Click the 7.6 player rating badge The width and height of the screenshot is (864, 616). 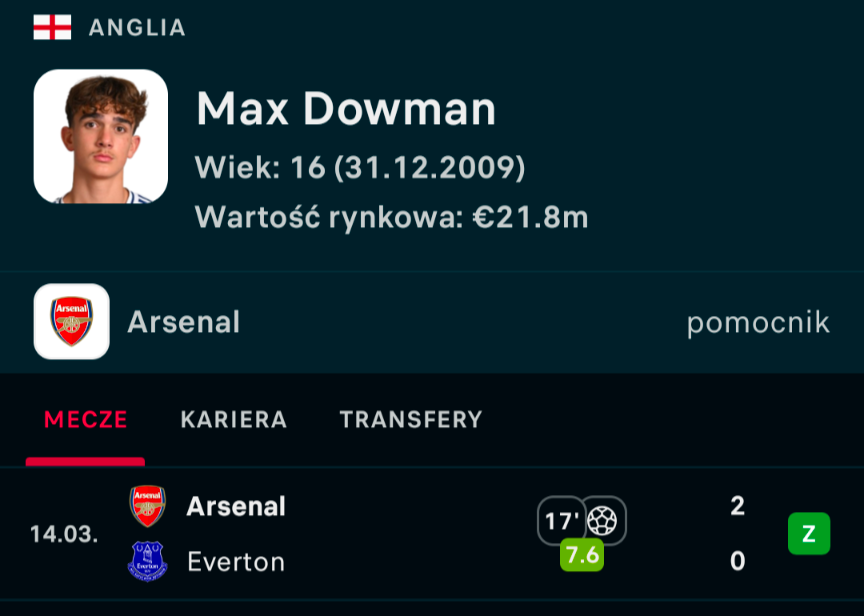point(582,555)
